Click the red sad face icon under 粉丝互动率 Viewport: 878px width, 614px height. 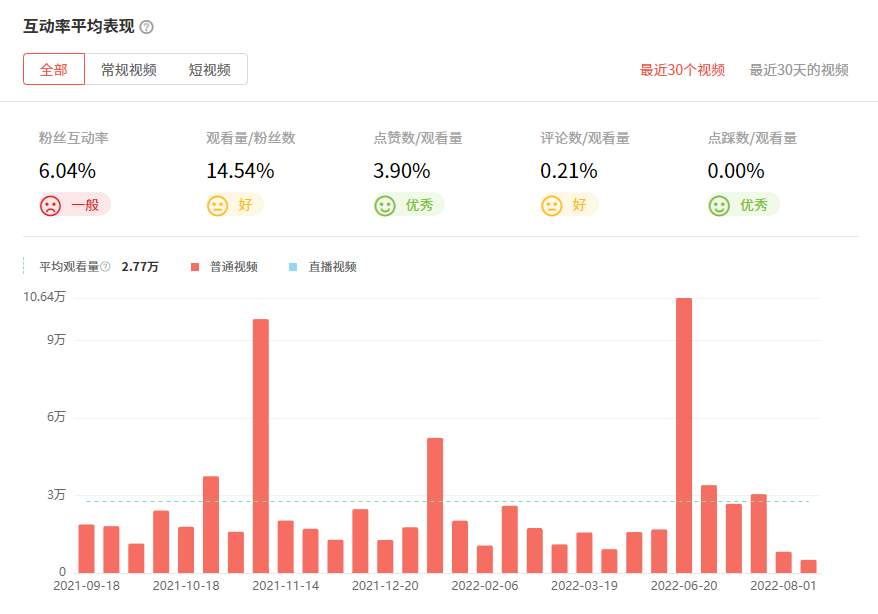50,205
